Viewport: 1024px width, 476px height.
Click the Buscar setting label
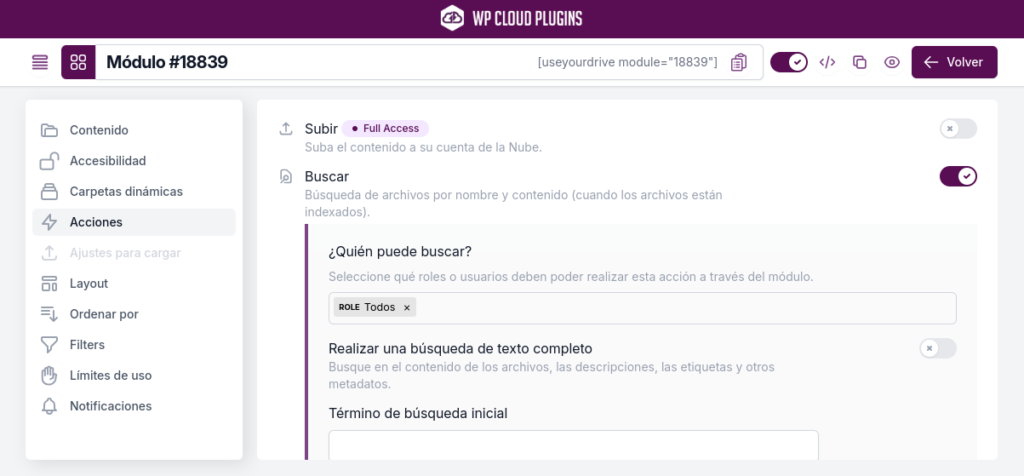tap(327, 176)
